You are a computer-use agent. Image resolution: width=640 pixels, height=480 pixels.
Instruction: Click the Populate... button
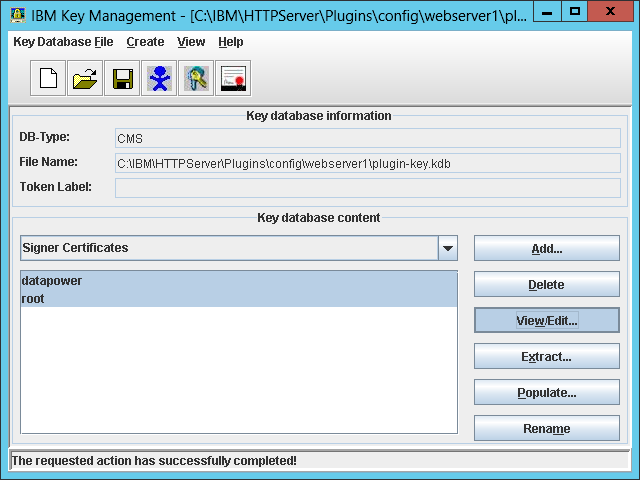tap(546, 393)
